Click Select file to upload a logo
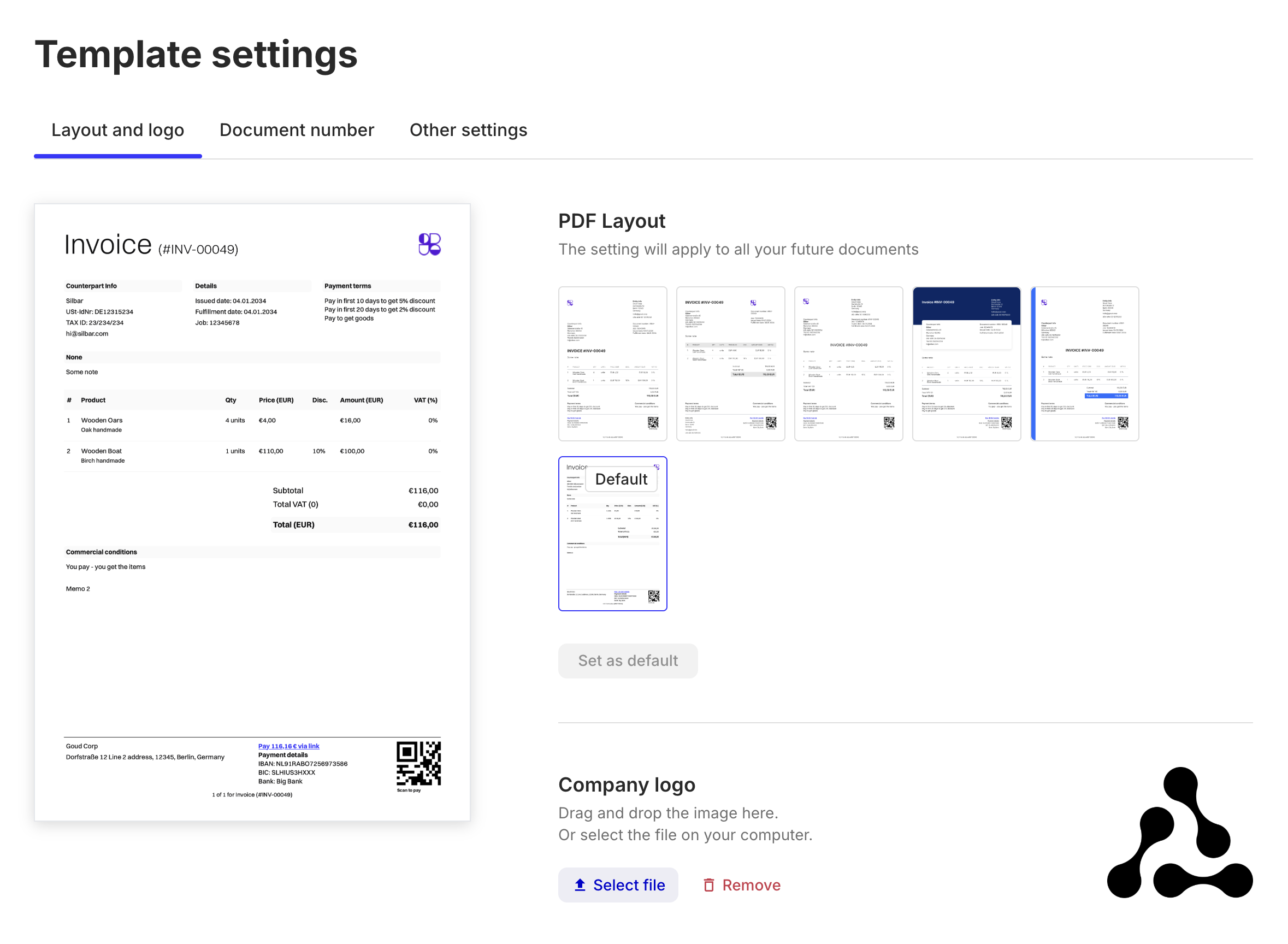The height and width of the screenshot is (944, 1288). point(618,884)
